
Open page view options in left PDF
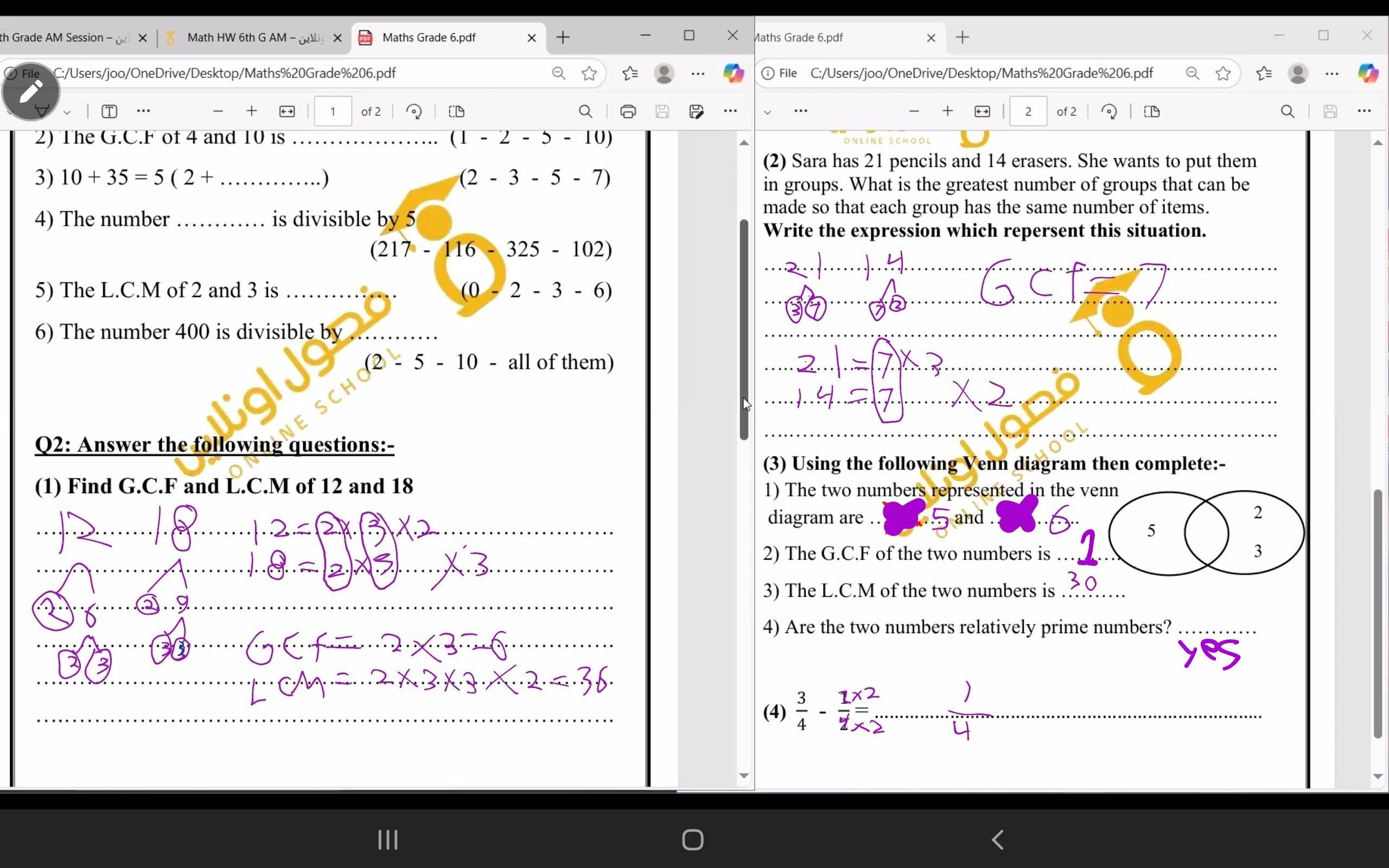coord(456,111)
